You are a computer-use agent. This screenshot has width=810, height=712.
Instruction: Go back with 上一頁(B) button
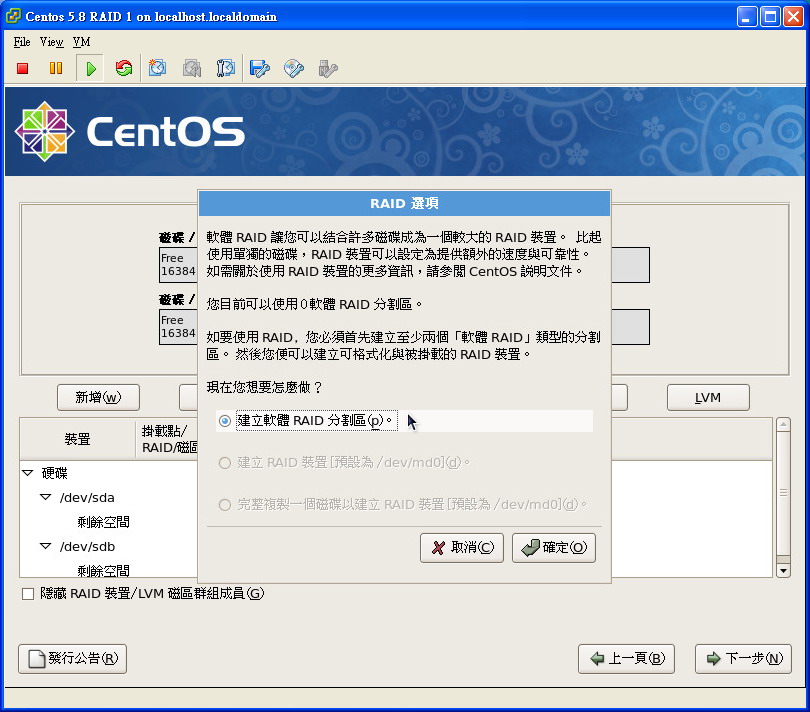(x=627, y=659)
